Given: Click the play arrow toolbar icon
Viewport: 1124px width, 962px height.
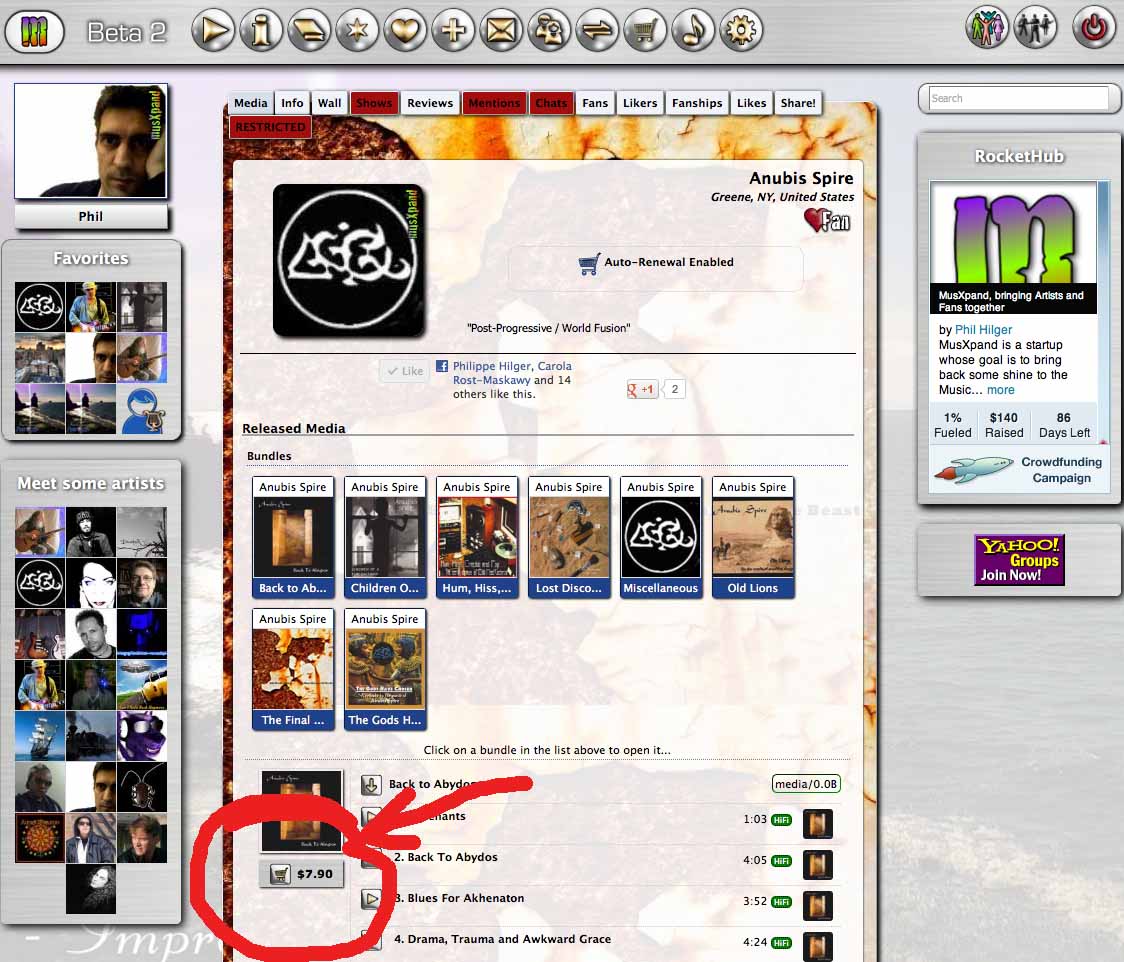Looking at the screenshot, I should point(213,30).
